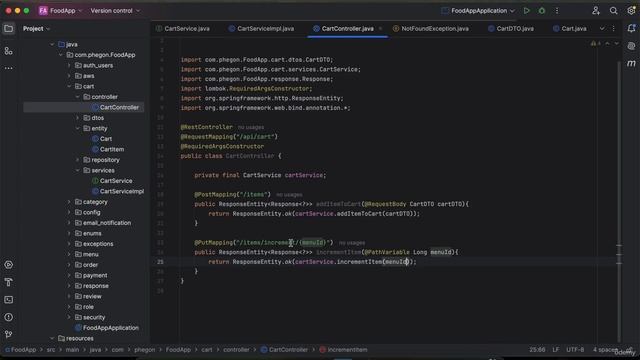The height and width of the screenshot is (360, 640).
Task: Switch to CartDTO.java tab
Action: point(511,29)
